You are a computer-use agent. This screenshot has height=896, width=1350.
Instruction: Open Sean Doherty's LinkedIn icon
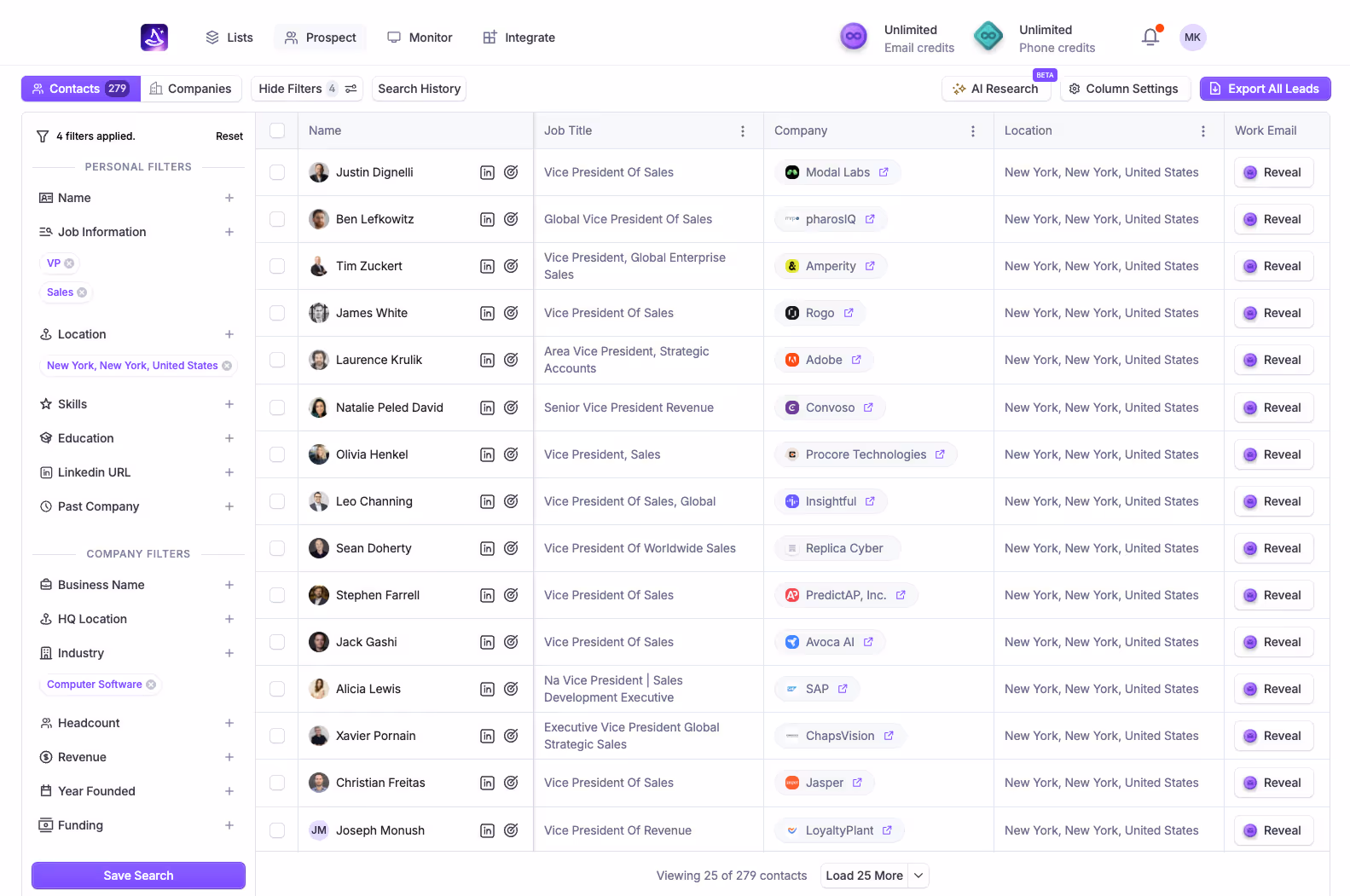click(487, 548)
